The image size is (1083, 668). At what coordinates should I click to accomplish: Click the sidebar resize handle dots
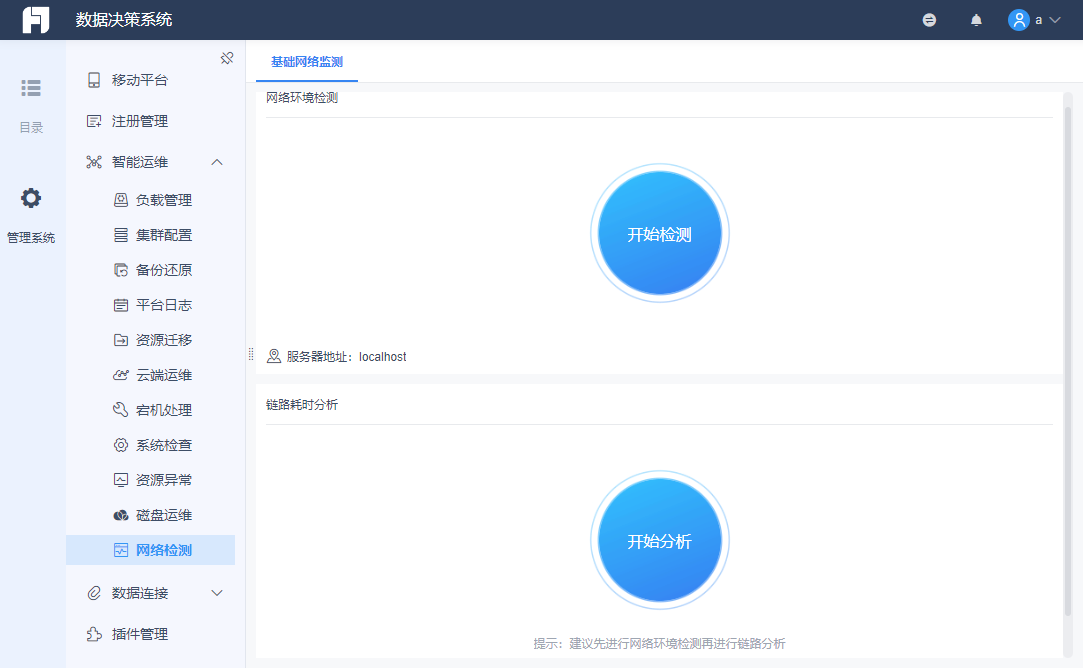(x=251, y=354)
